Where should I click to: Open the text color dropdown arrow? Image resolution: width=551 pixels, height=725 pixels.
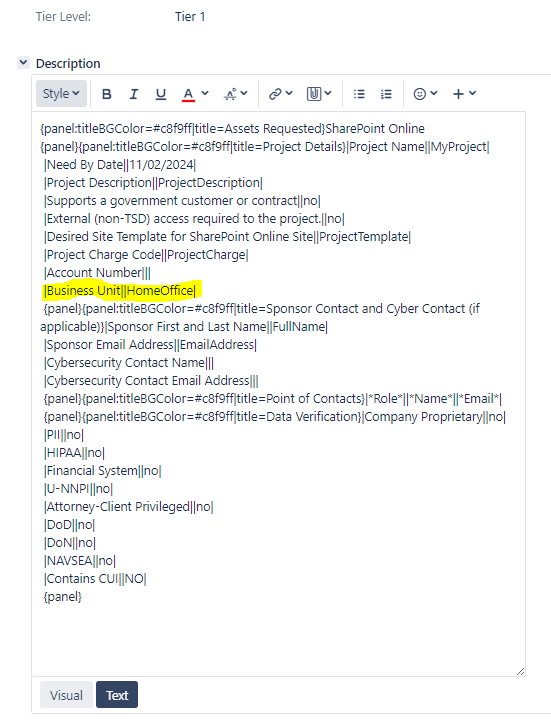click(205, 93)
